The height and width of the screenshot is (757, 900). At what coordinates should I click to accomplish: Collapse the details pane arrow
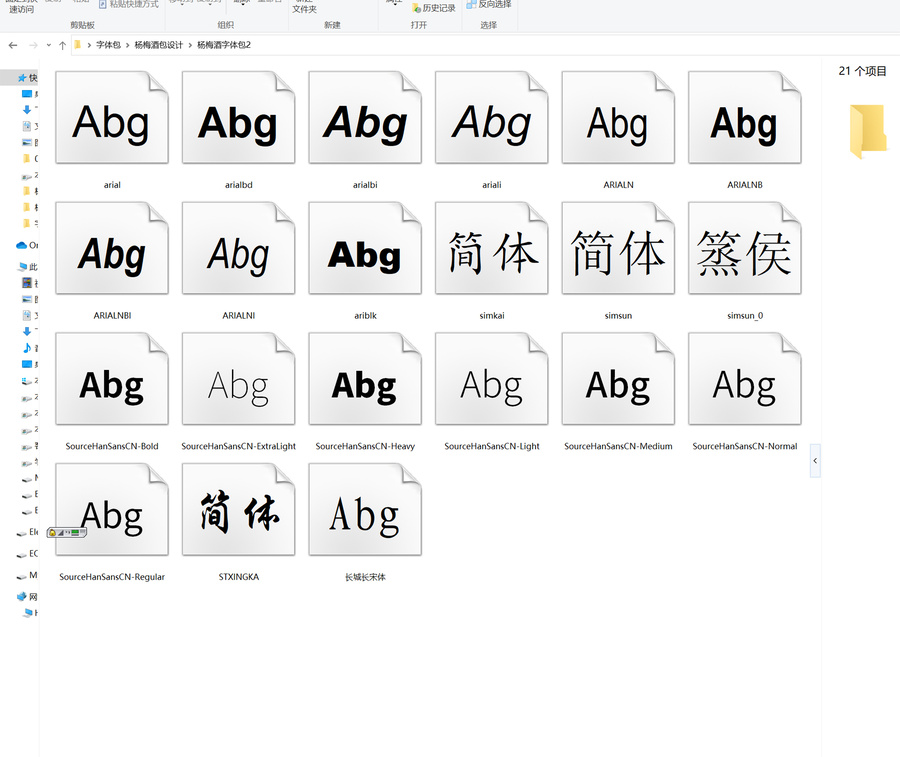point(815,460)
